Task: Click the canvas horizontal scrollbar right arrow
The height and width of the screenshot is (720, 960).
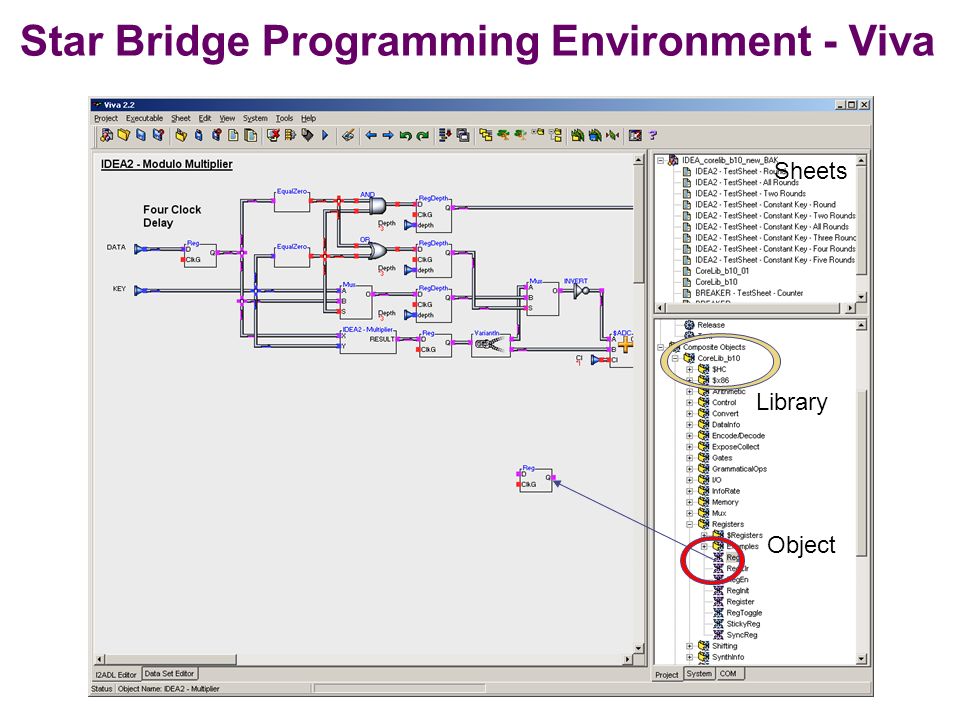Action: [x=628, y=659]
